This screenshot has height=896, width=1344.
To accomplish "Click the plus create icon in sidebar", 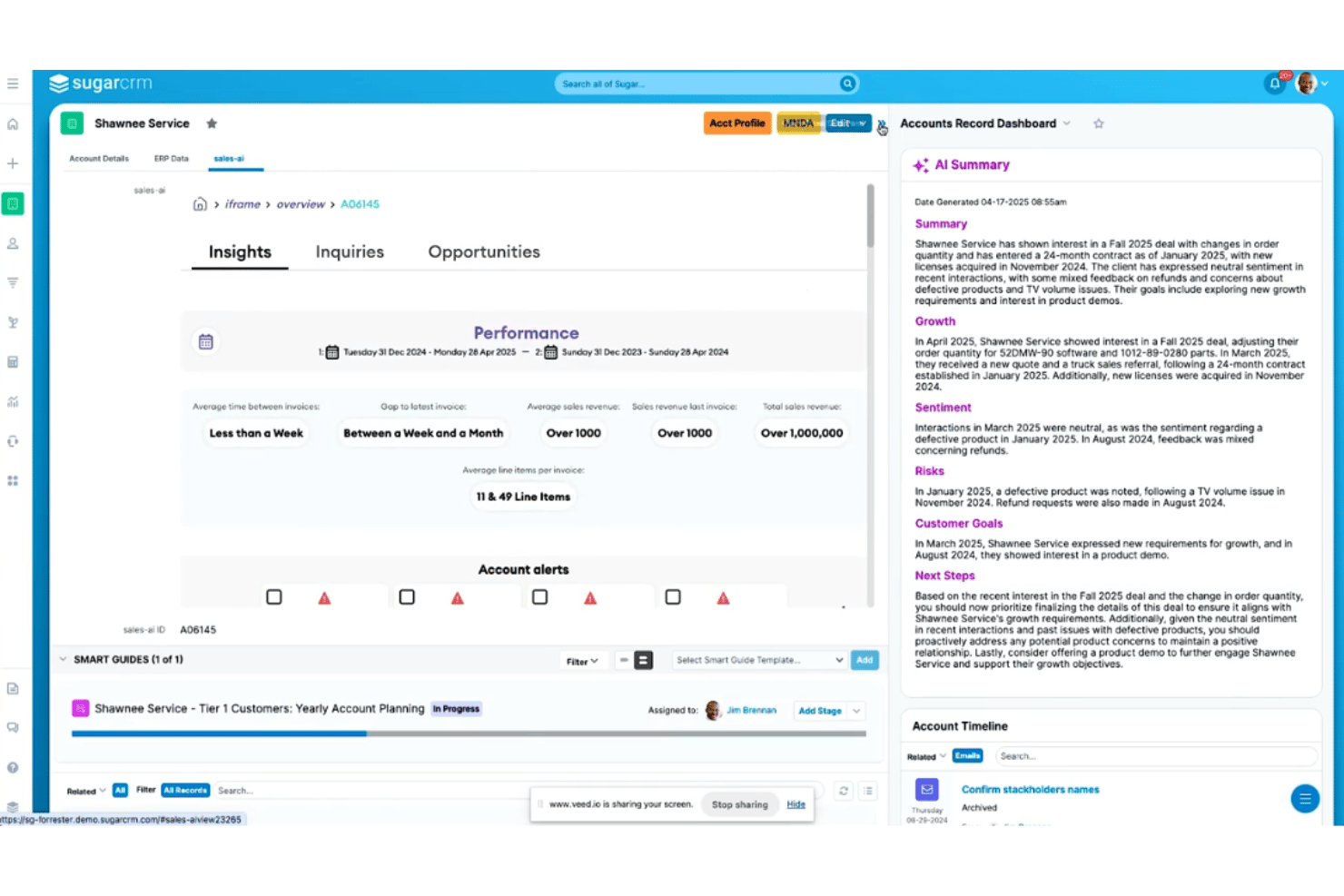I will [x=13, y=163].
